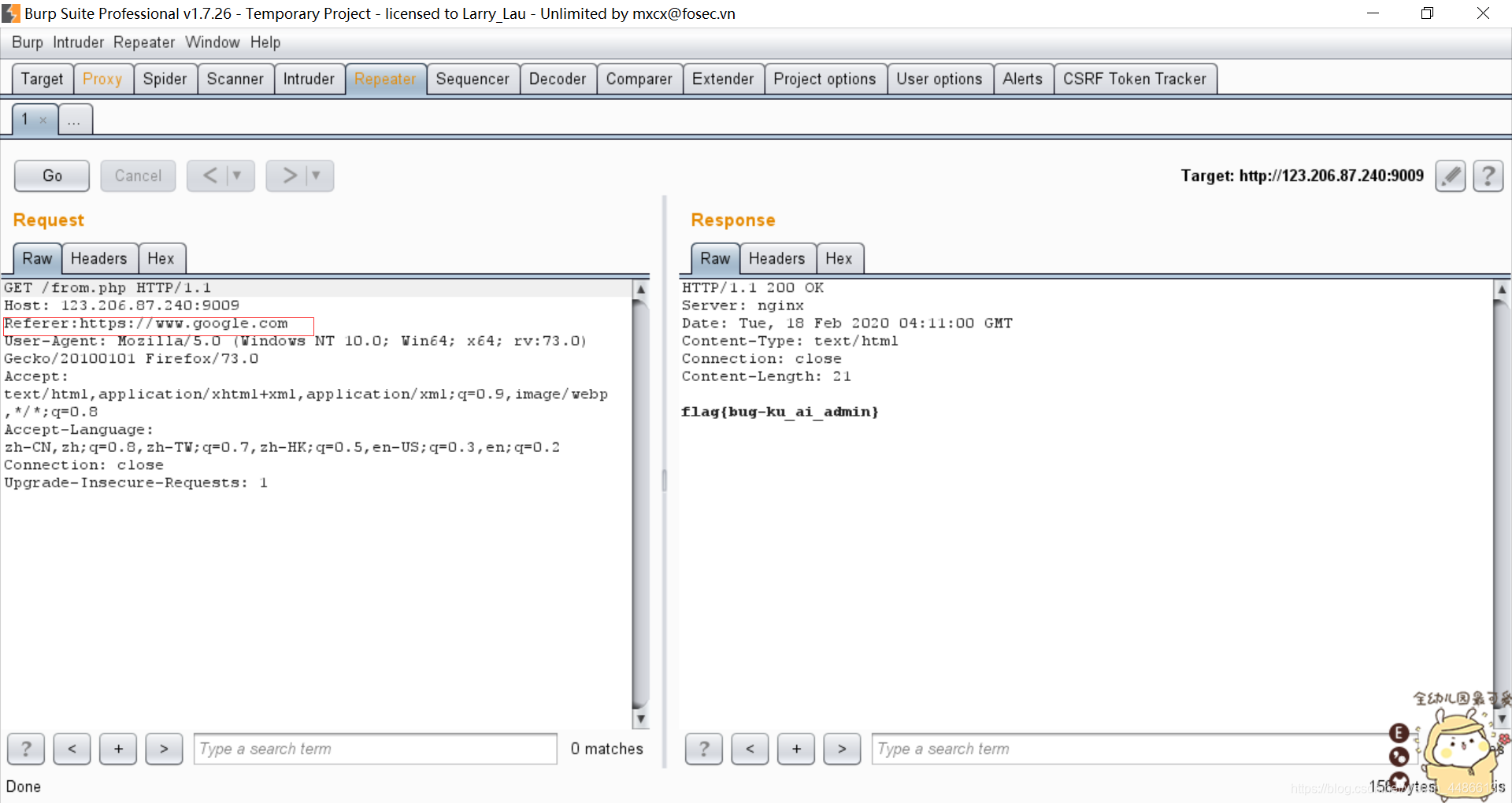1512x803 pixels.
Task: Open the Extender tab
Action: pyautogui.click(x=723, y=79)
